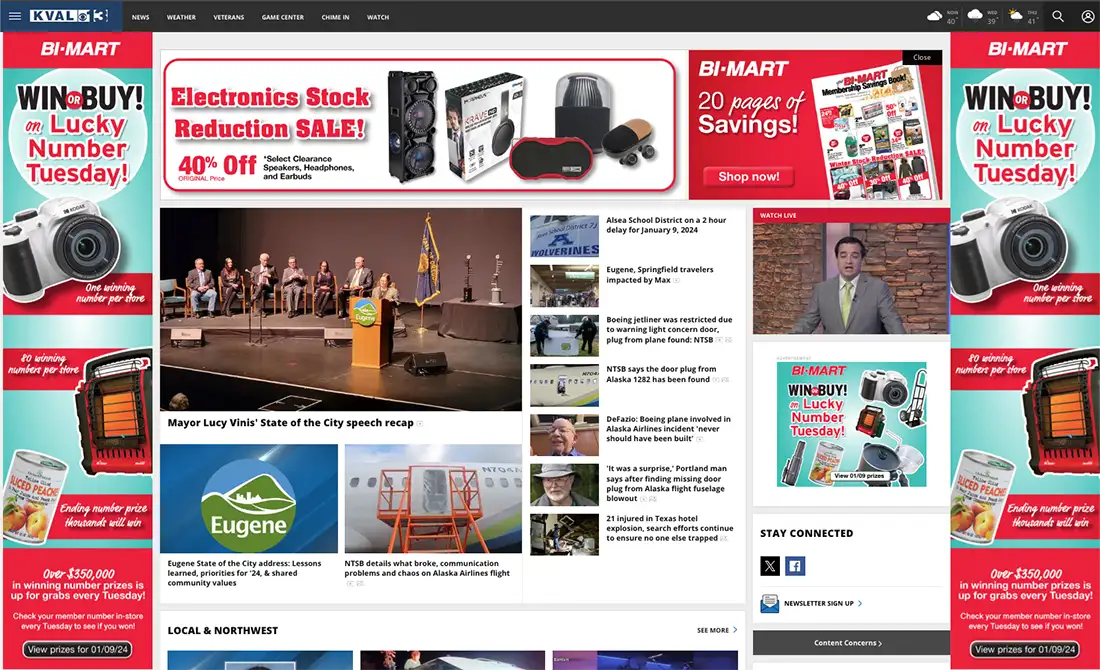Open 21 injured in Texas hotel headline
Screen dimensions: 1100x670
(x=669, y=528)
